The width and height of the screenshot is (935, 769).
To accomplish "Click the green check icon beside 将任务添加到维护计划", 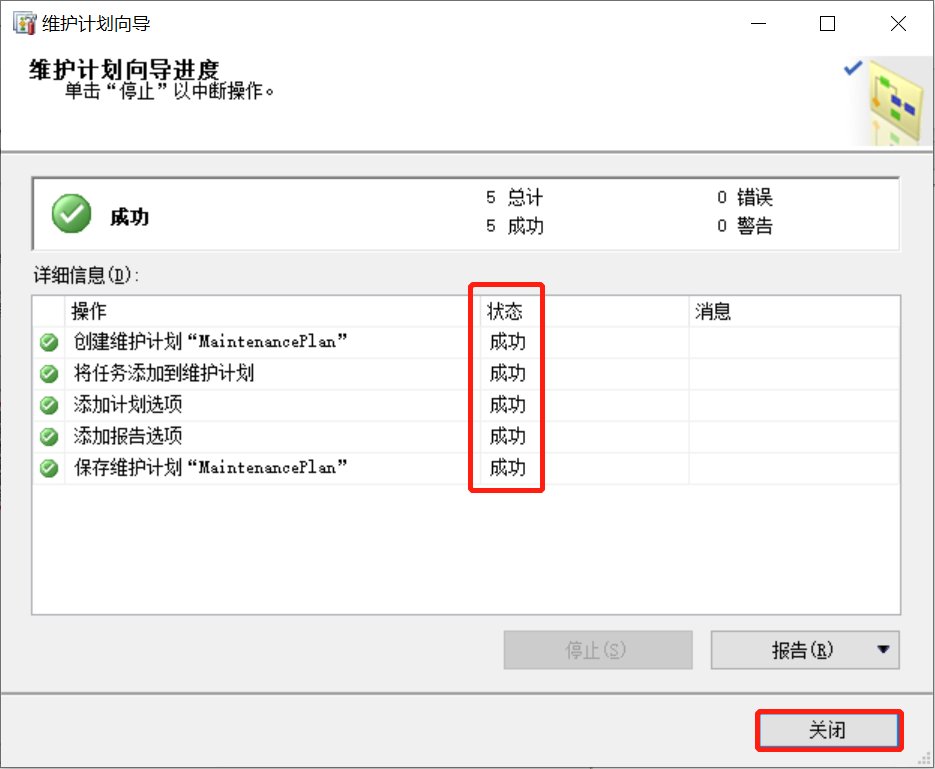I will point(49,374).
